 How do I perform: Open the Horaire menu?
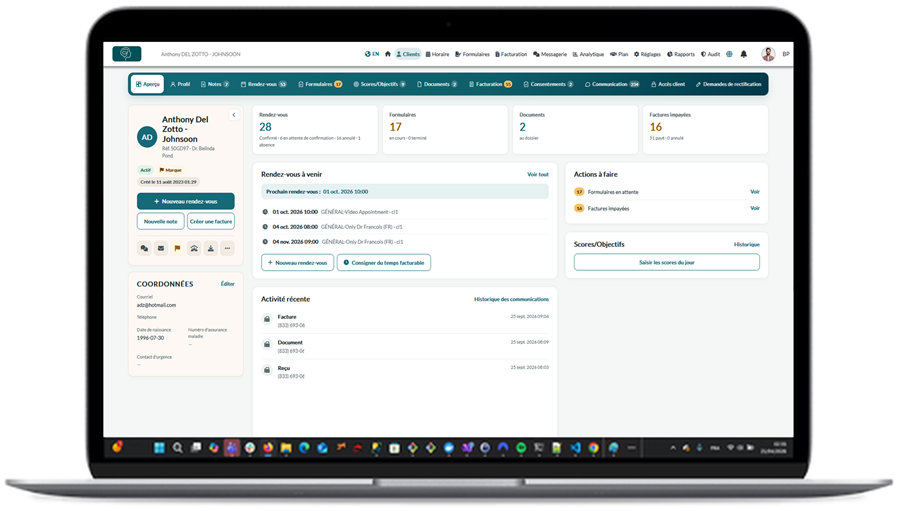click(437, 54)
